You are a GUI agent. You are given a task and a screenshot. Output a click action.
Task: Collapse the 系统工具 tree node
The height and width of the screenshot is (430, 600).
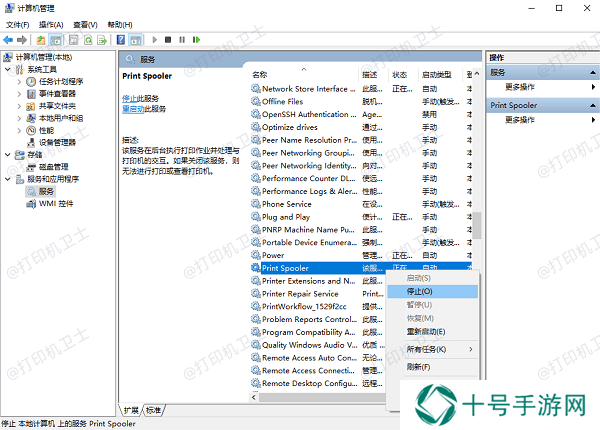pos(9,70)
